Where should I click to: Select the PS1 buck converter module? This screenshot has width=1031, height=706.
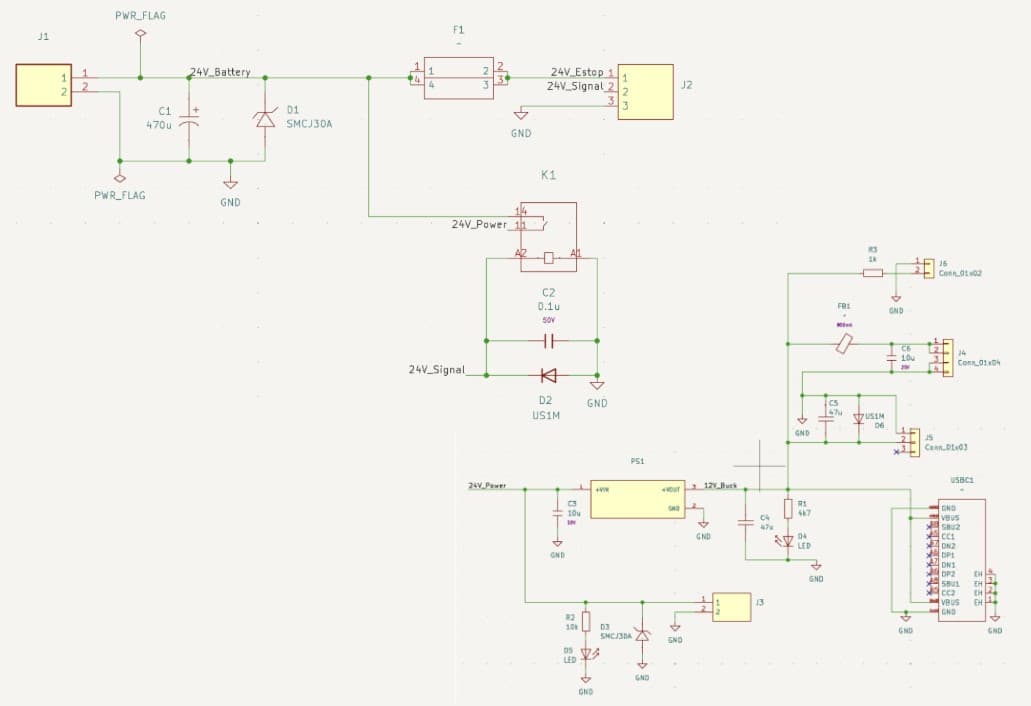tap(638, 499)
